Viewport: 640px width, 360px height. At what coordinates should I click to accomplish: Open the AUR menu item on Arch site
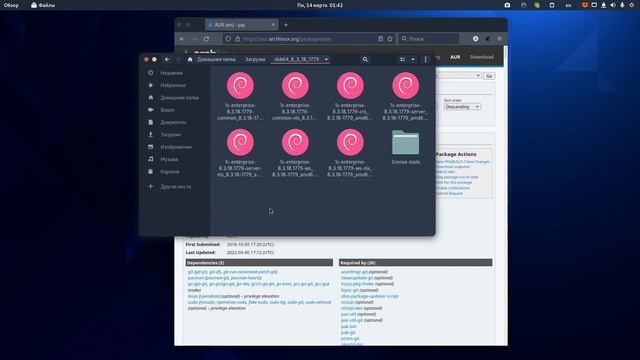tap(455, 57)
